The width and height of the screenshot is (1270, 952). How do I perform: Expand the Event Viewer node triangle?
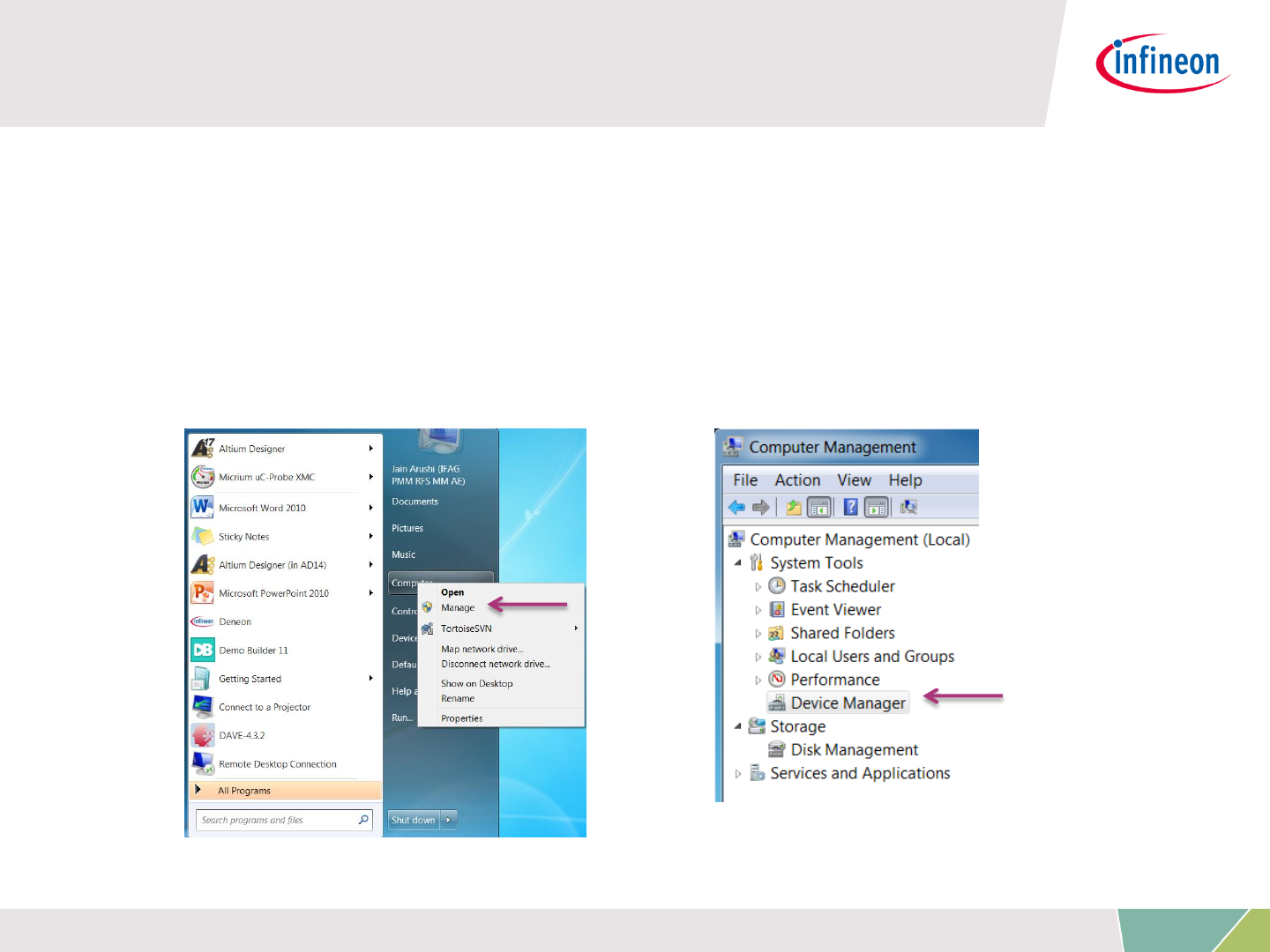pos(758,610)
